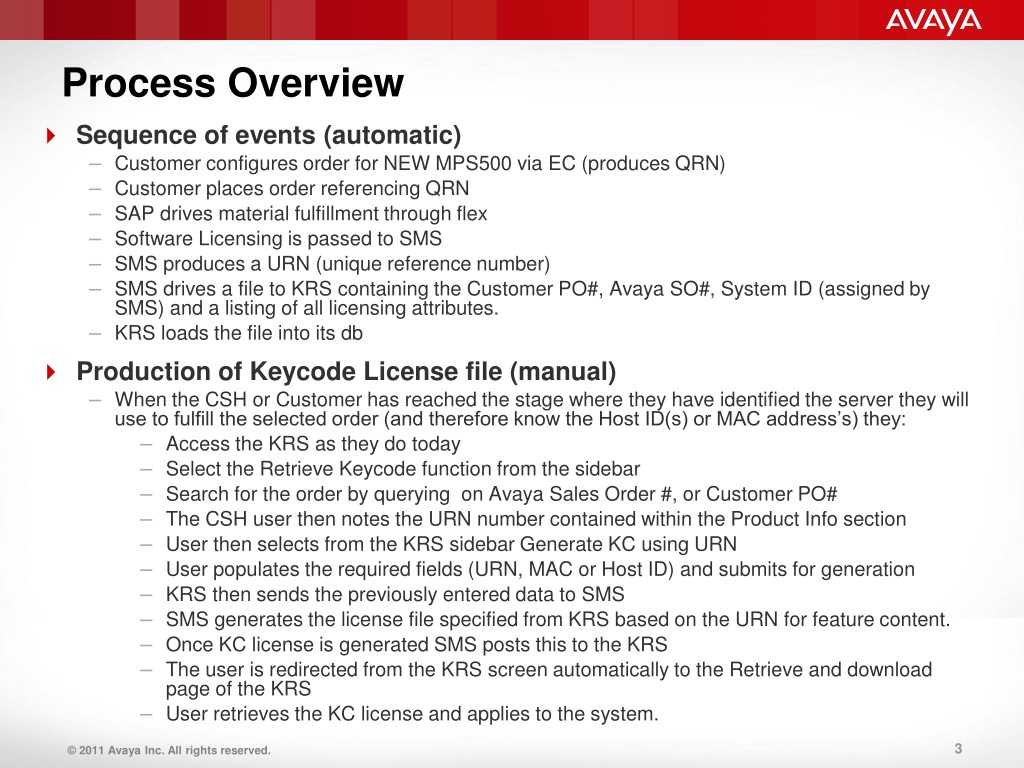Click the red arrow bullet beside Production of Keycode
This screenshot has height=768, width=1024.
point(51,372)
